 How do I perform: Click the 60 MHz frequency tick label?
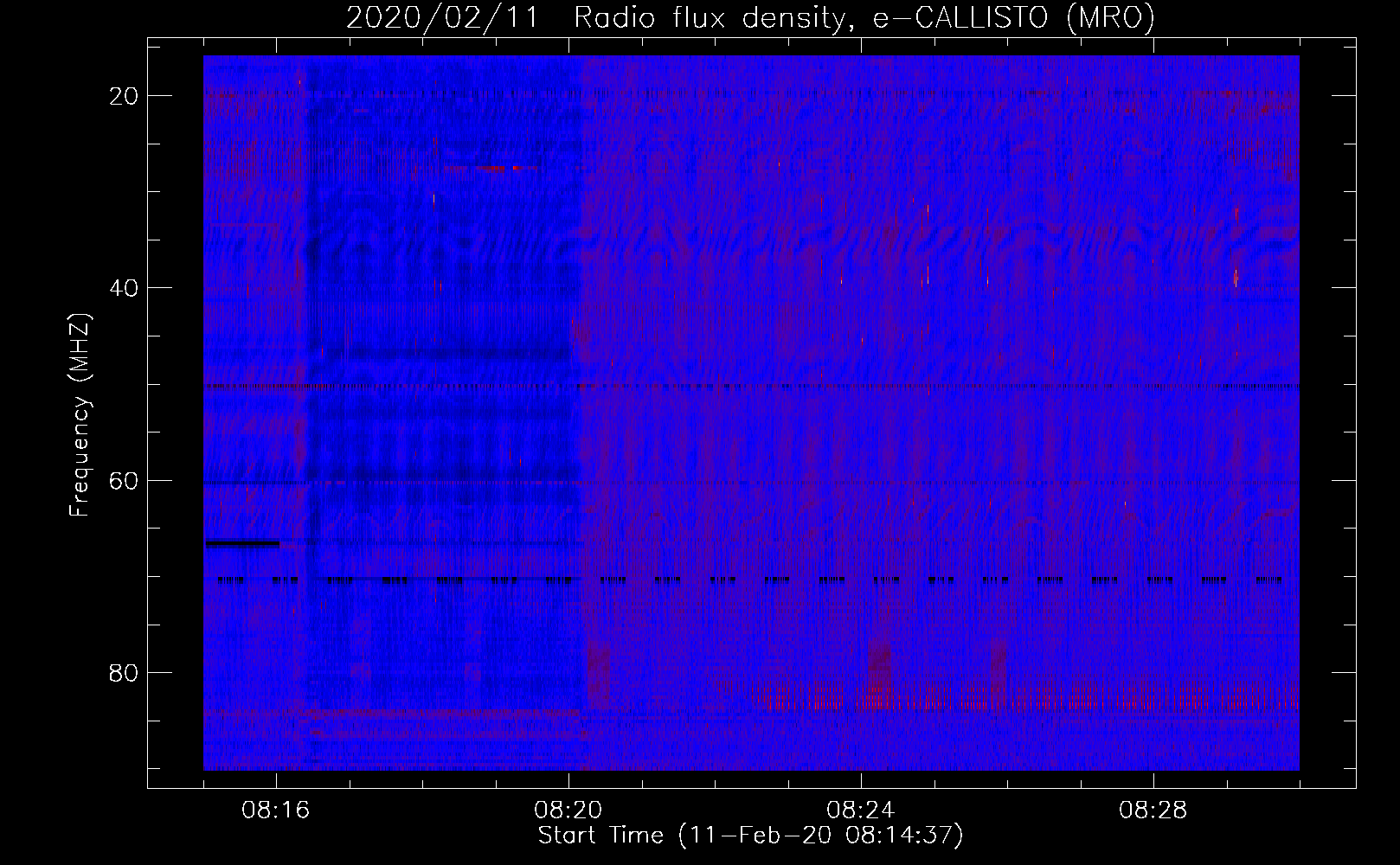click(x=124, y=481)
